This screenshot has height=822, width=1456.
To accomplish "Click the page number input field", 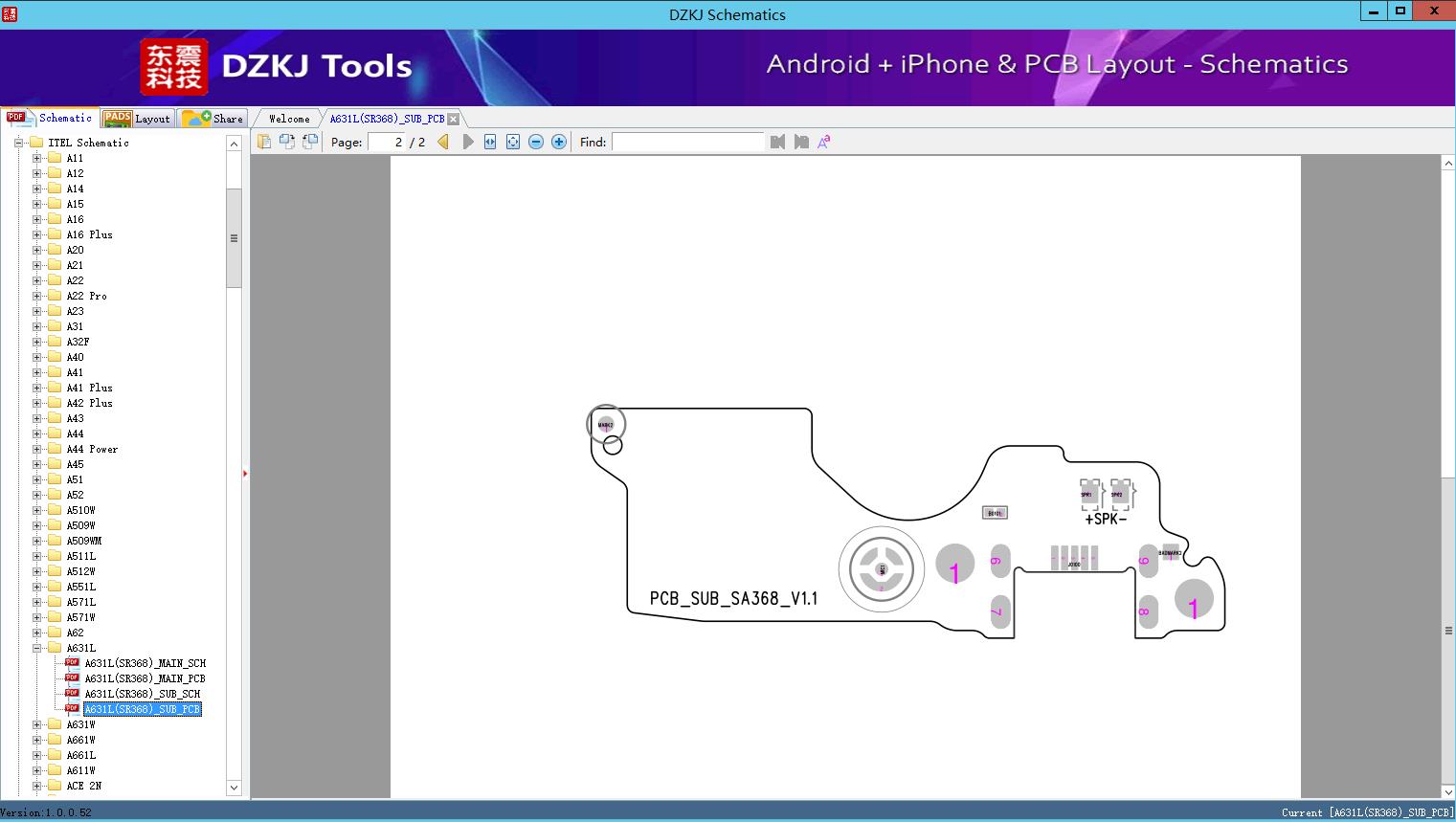I will pyautogui.click(x=387, y=142).
